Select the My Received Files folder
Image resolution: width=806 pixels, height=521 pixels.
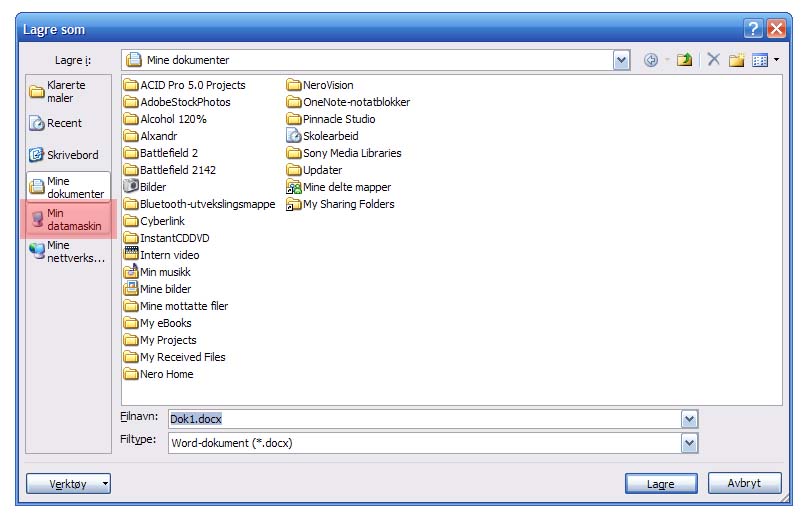tap(175, 357)
